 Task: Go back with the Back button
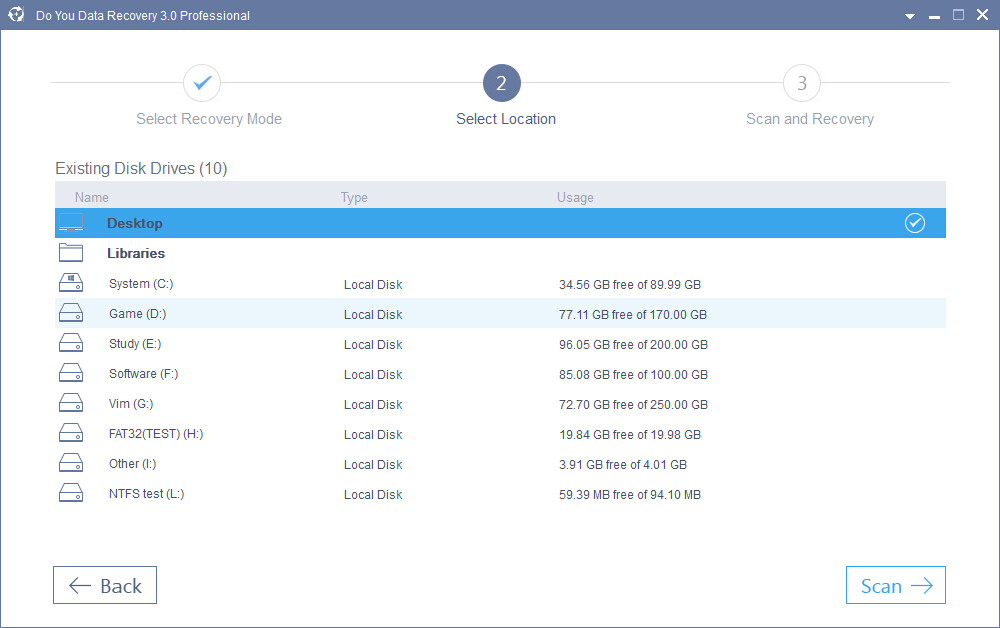tap(105, 585)
